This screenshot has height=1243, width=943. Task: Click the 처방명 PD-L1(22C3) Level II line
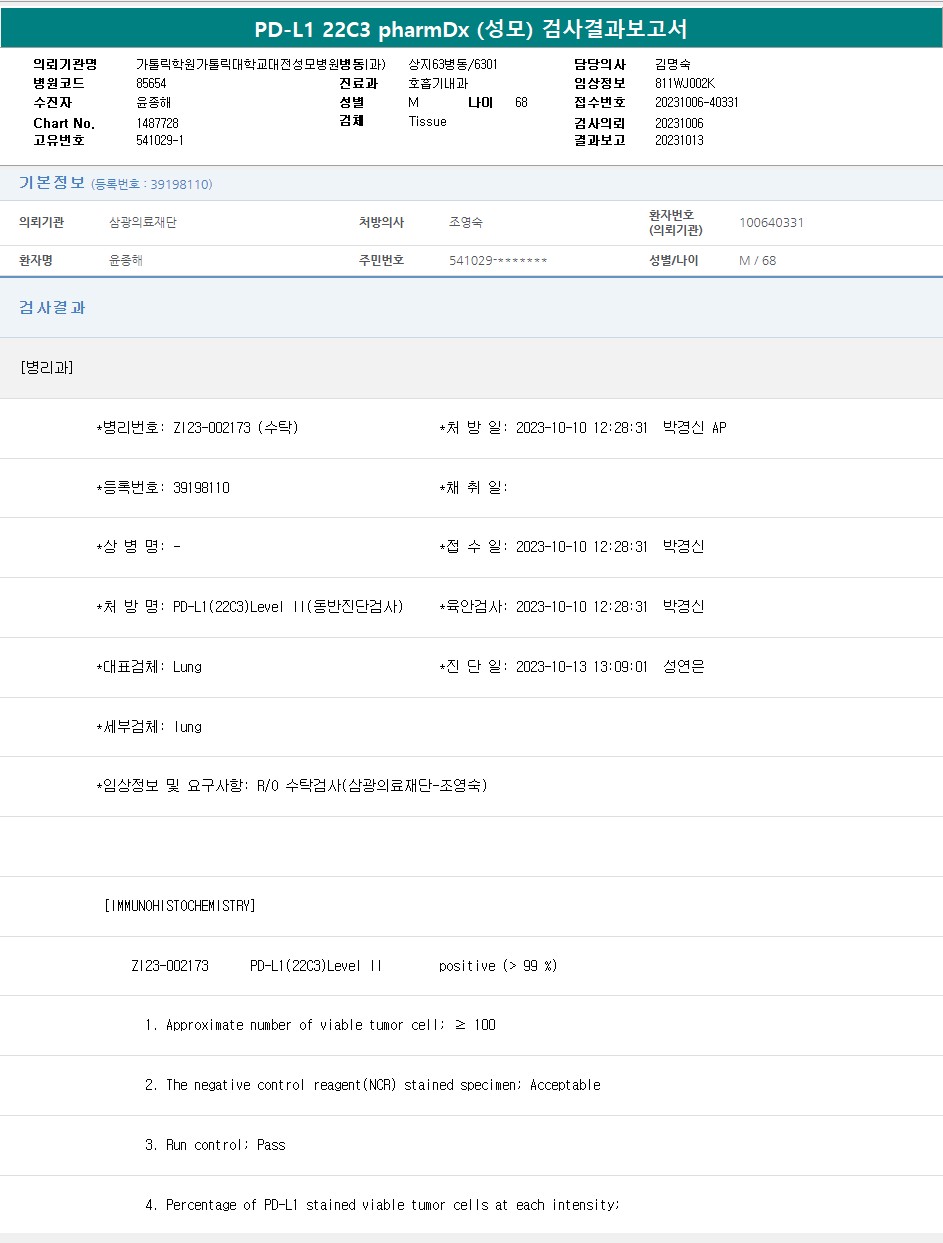pyautogui.click(x=249, y=606)
